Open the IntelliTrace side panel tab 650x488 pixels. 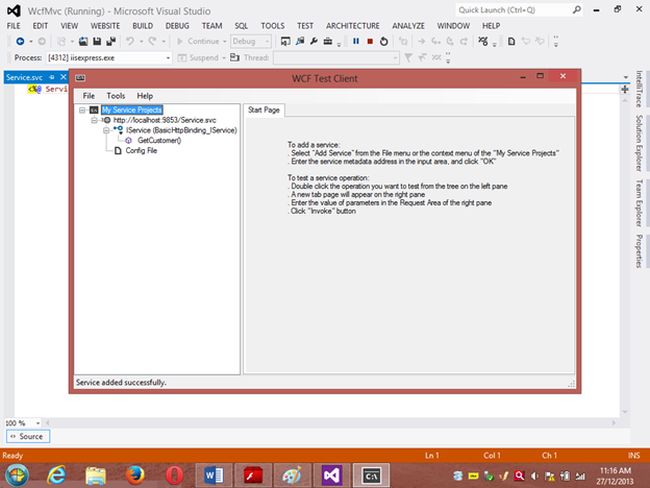(x=639, y=89)
